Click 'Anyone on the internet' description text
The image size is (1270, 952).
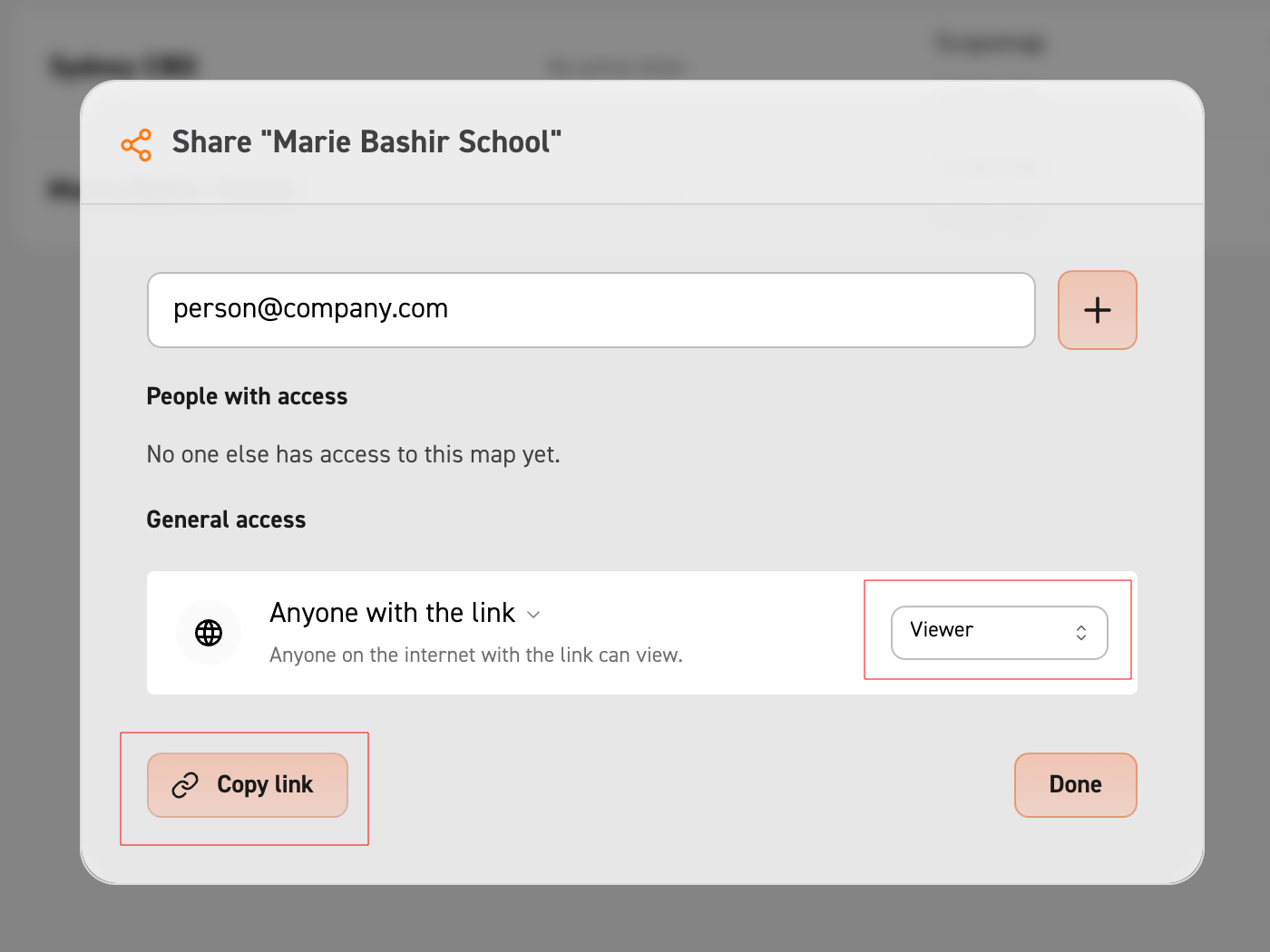click(x=475, y=656)
